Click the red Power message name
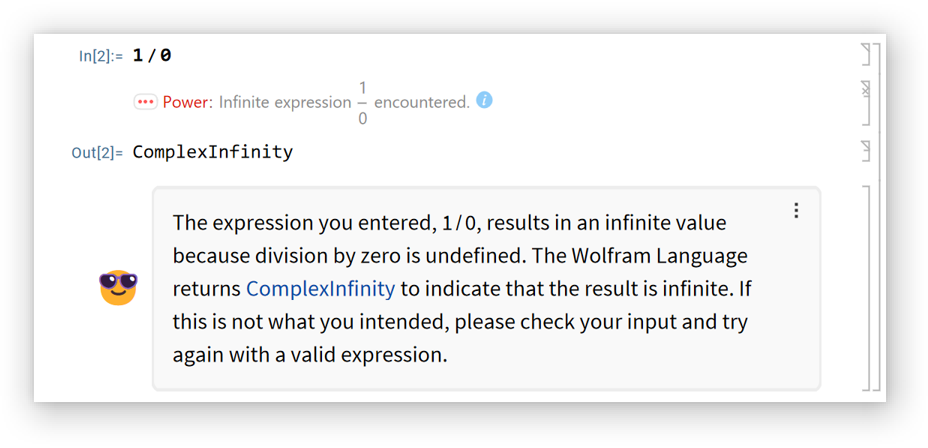928x448 pixels. click(x=188, y=102)
